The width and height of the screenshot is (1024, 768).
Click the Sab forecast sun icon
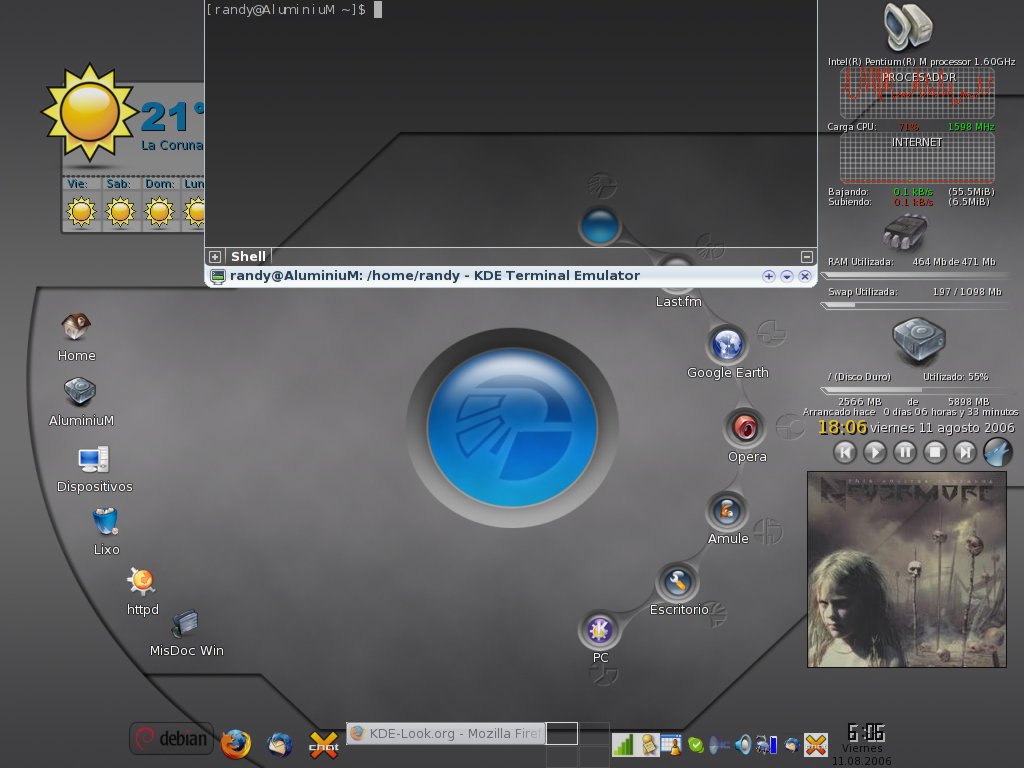pyautogui.click(x=120, y=212)
